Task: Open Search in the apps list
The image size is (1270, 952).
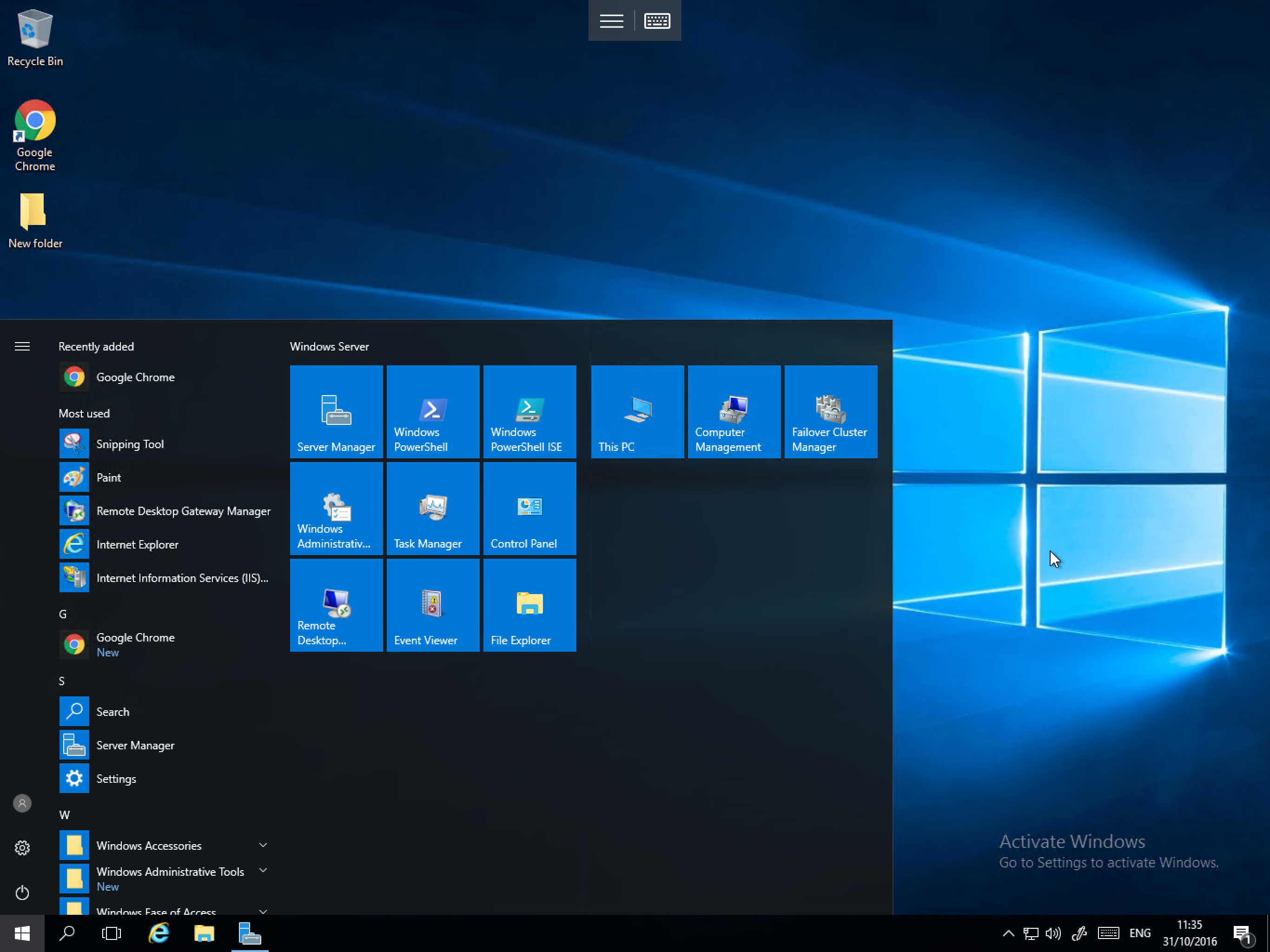Action: [x=165, y=711]
